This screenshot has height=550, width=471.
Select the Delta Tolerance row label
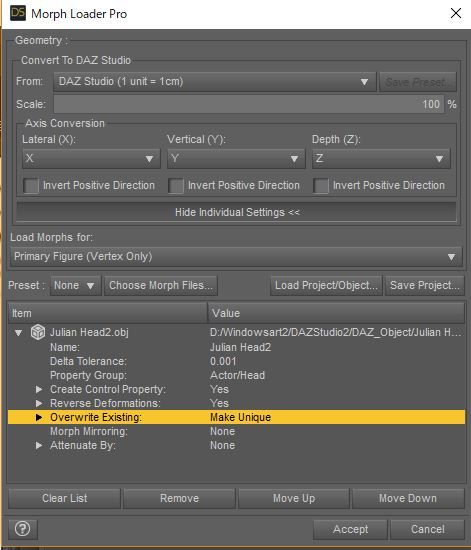click(88, 361)
